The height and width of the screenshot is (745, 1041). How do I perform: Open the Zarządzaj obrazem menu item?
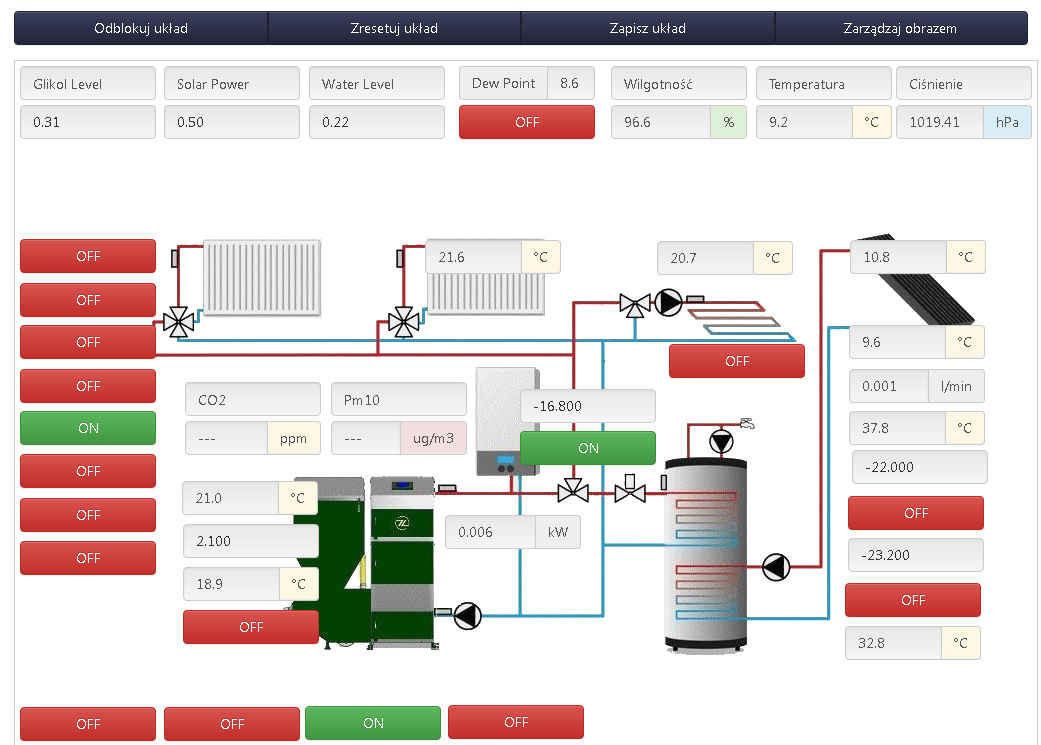tap(900, 28)
